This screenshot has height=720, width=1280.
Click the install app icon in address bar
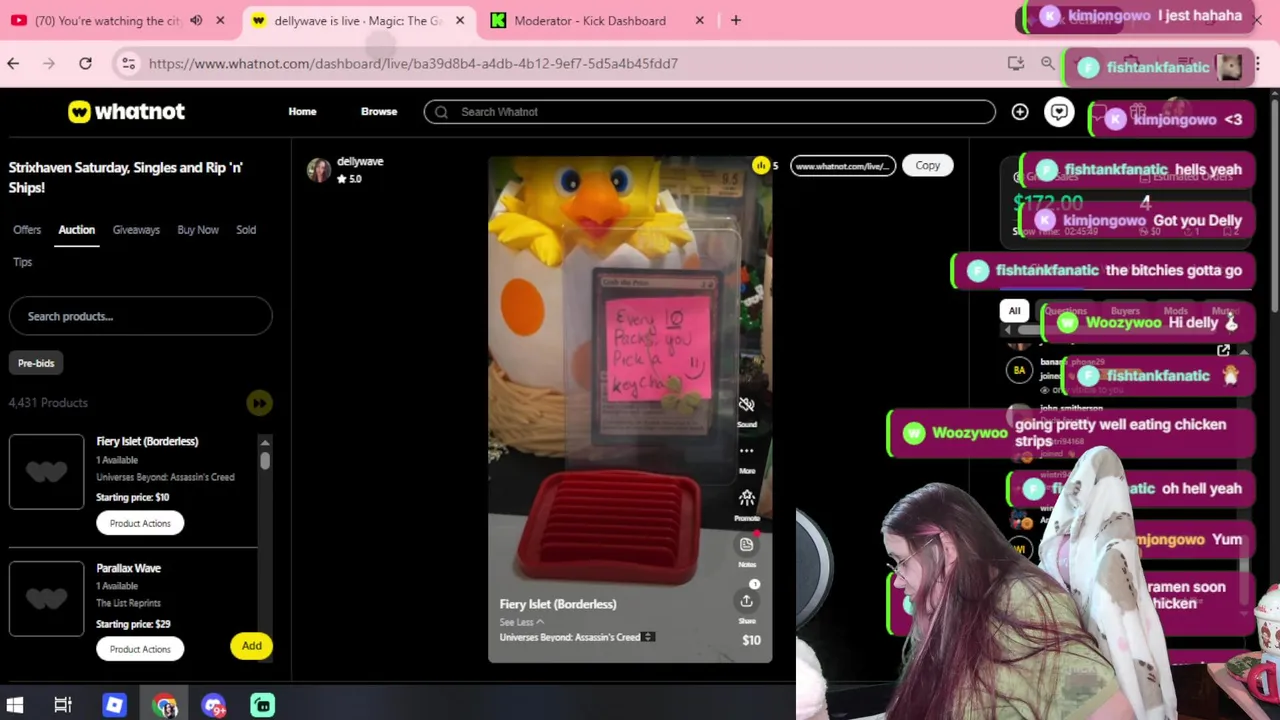point(1015,63)
